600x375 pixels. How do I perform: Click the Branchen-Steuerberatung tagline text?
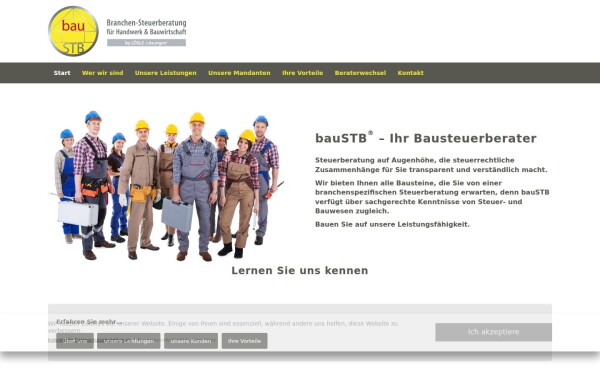pos(146,27)
